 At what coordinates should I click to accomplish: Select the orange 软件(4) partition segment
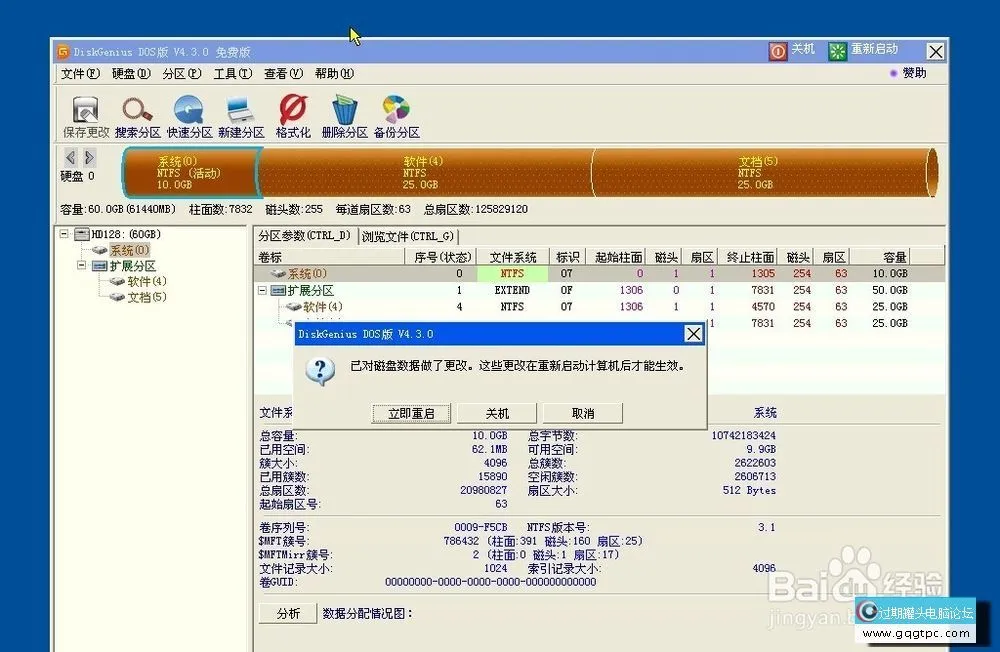pos(420,170)
